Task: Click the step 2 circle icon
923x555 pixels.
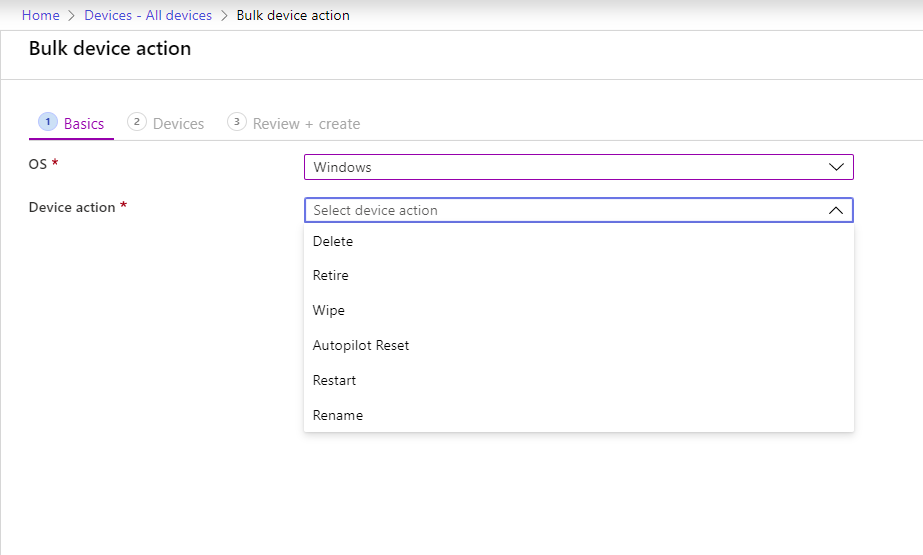Action: [x=137, y=122]
